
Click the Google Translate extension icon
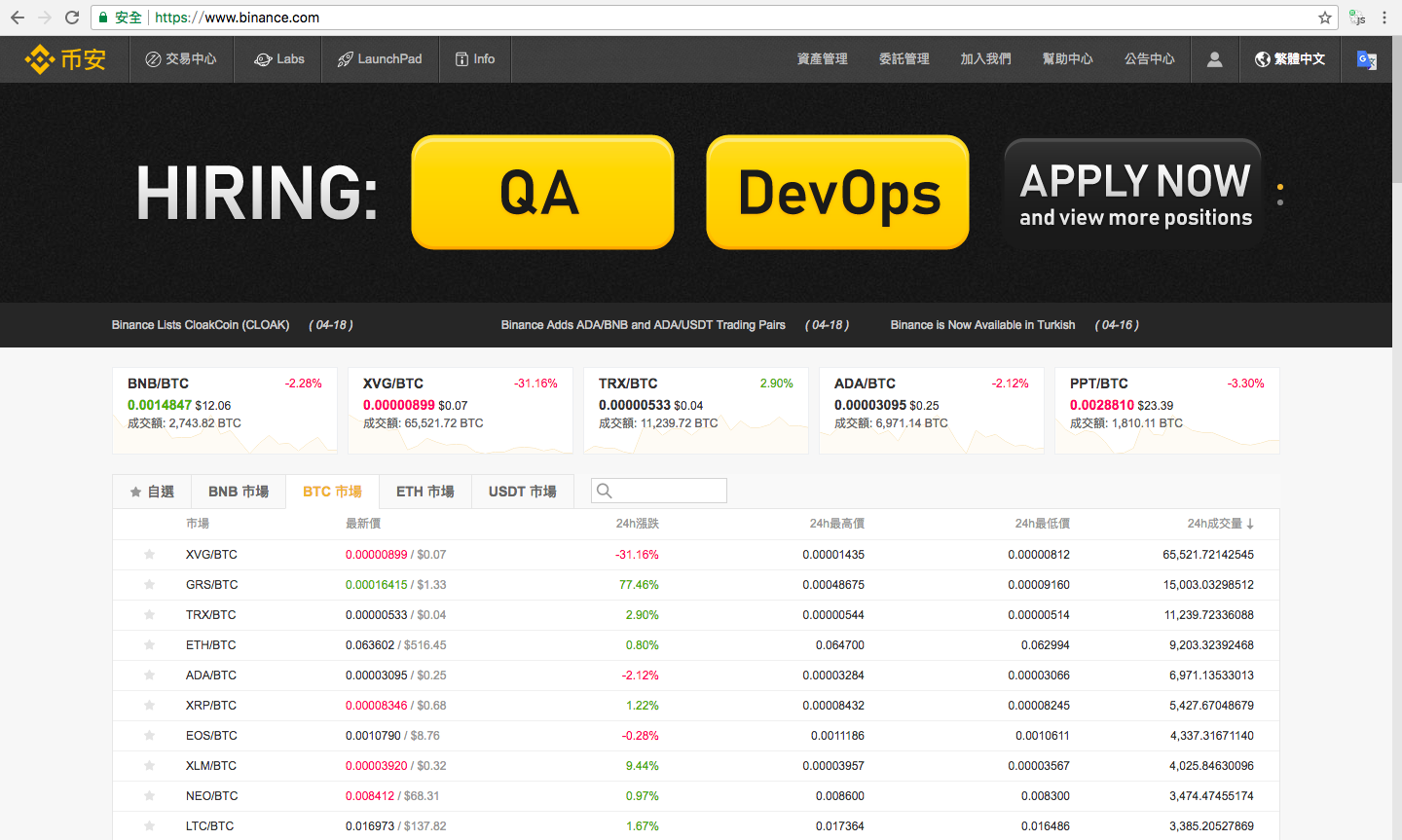click(1367, 59)
